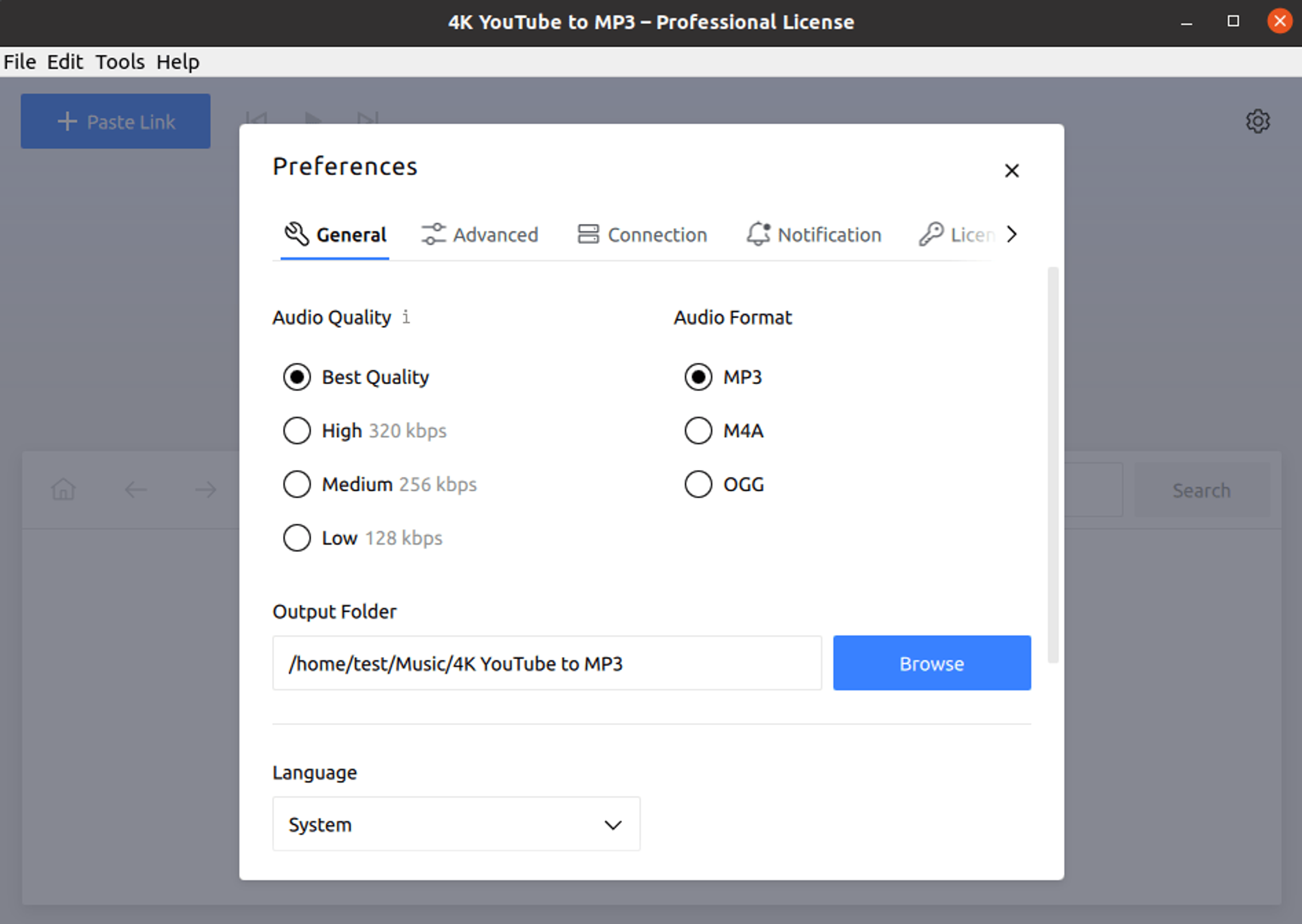
Task: Choose OGG audio format
Action: (x=698, y=484)
